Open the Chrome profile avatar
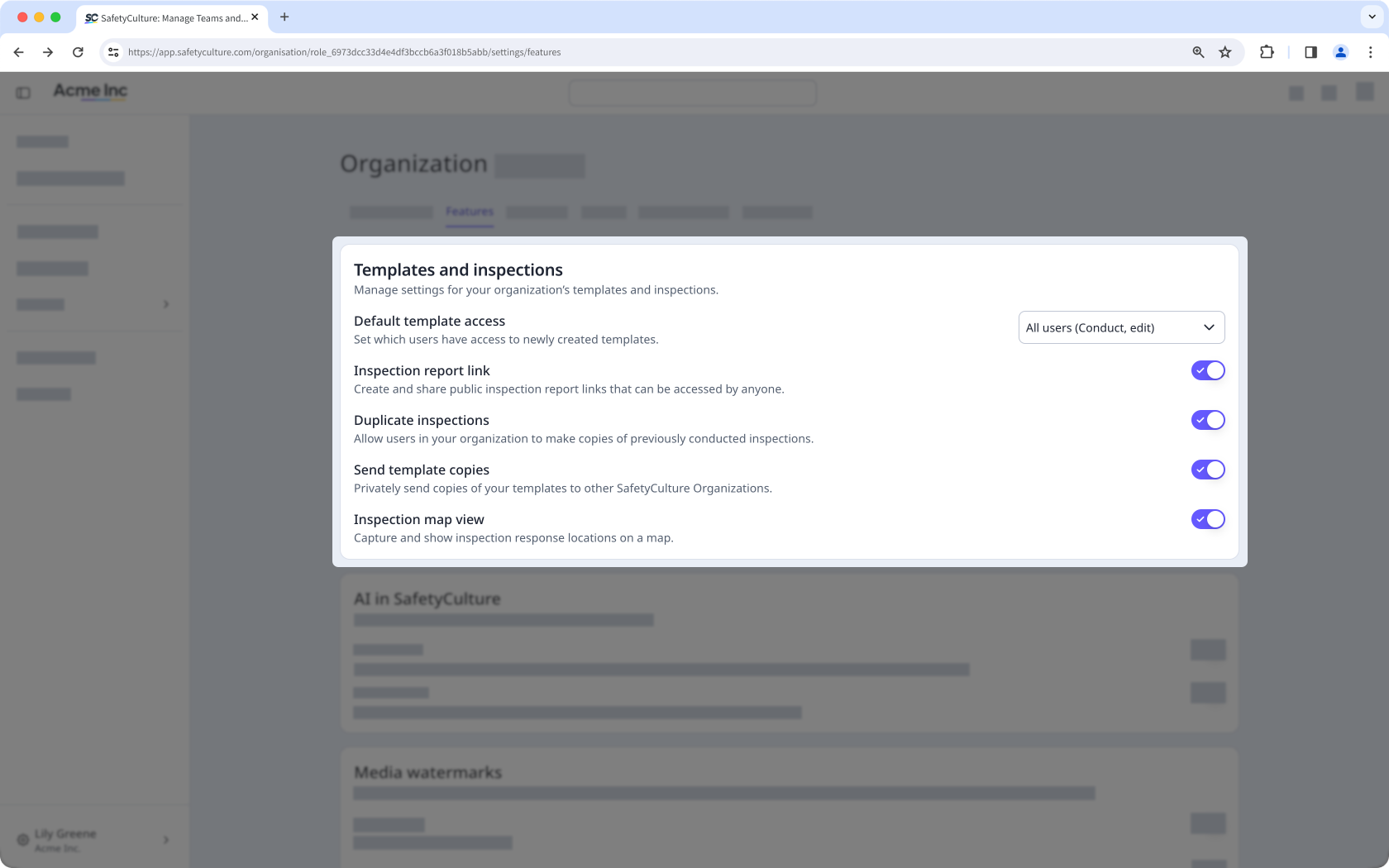 tap(1340, 52)
